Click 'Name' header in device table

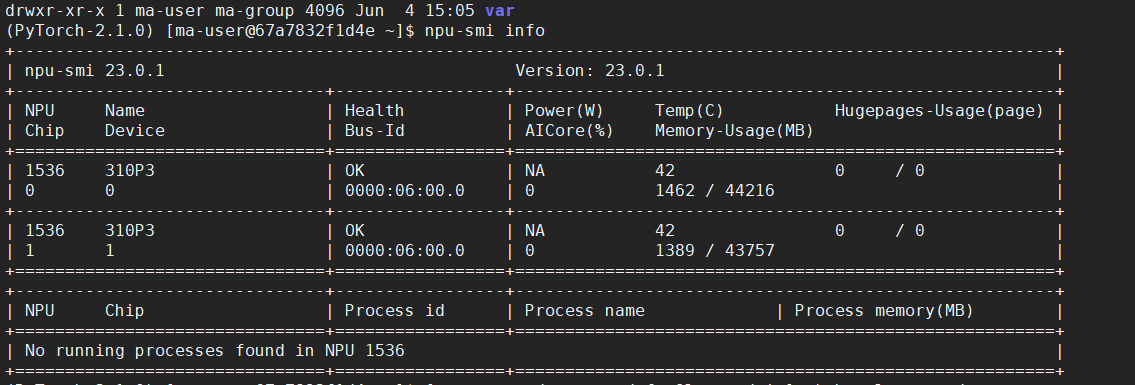tap(125, 111)
